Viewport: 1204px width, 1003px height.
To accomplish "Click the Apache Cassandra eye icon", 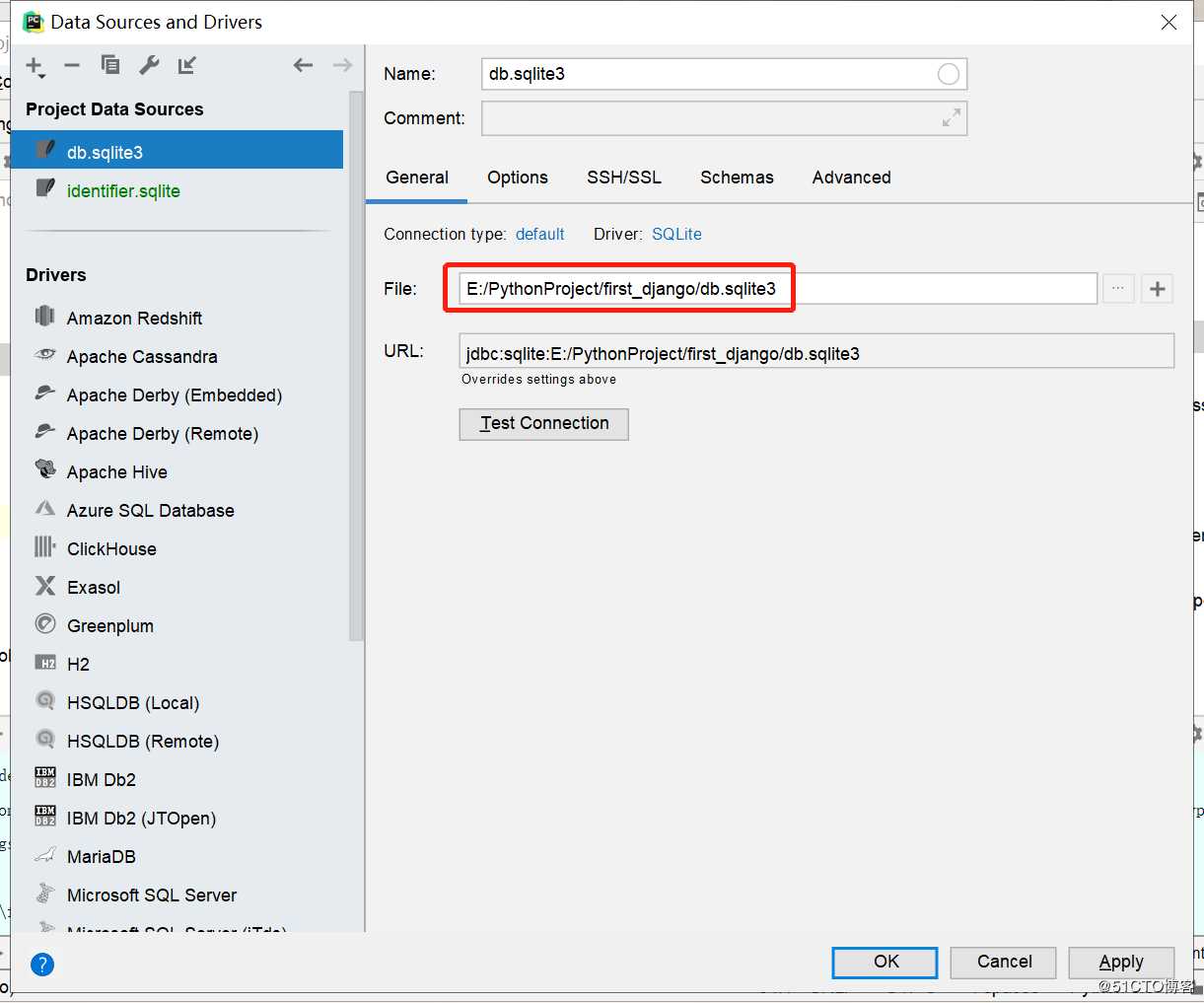I will point(44,354).
